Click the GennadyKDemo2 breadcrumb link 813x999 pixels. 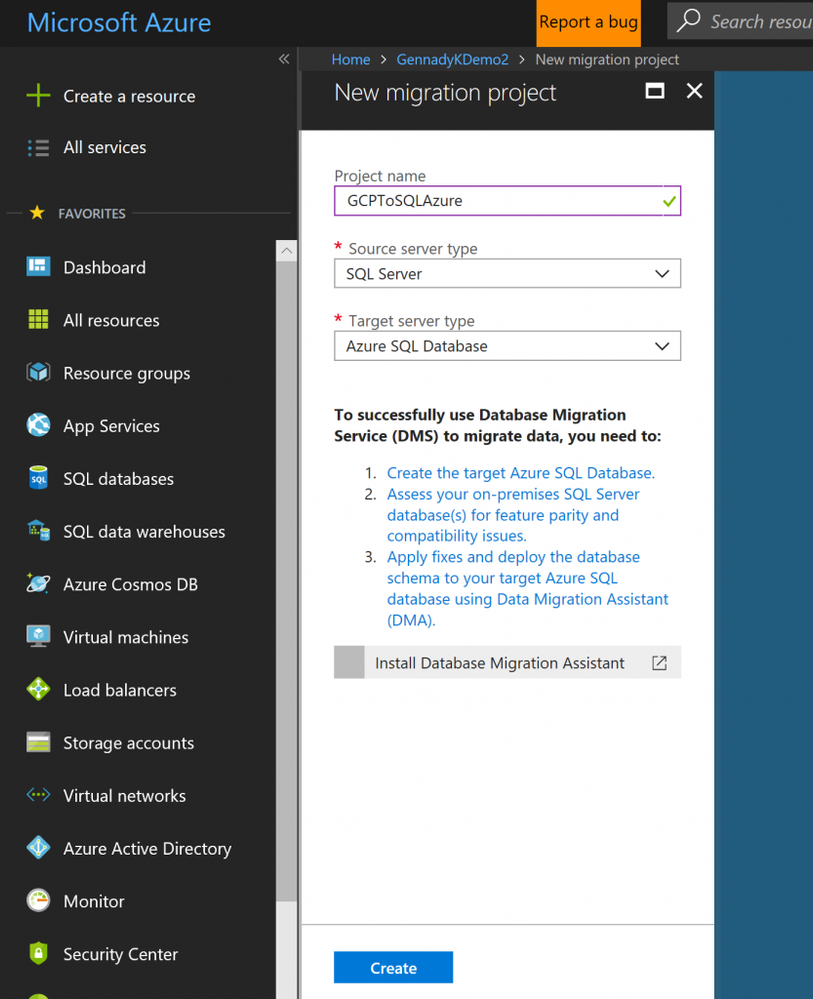coord(452,59)
